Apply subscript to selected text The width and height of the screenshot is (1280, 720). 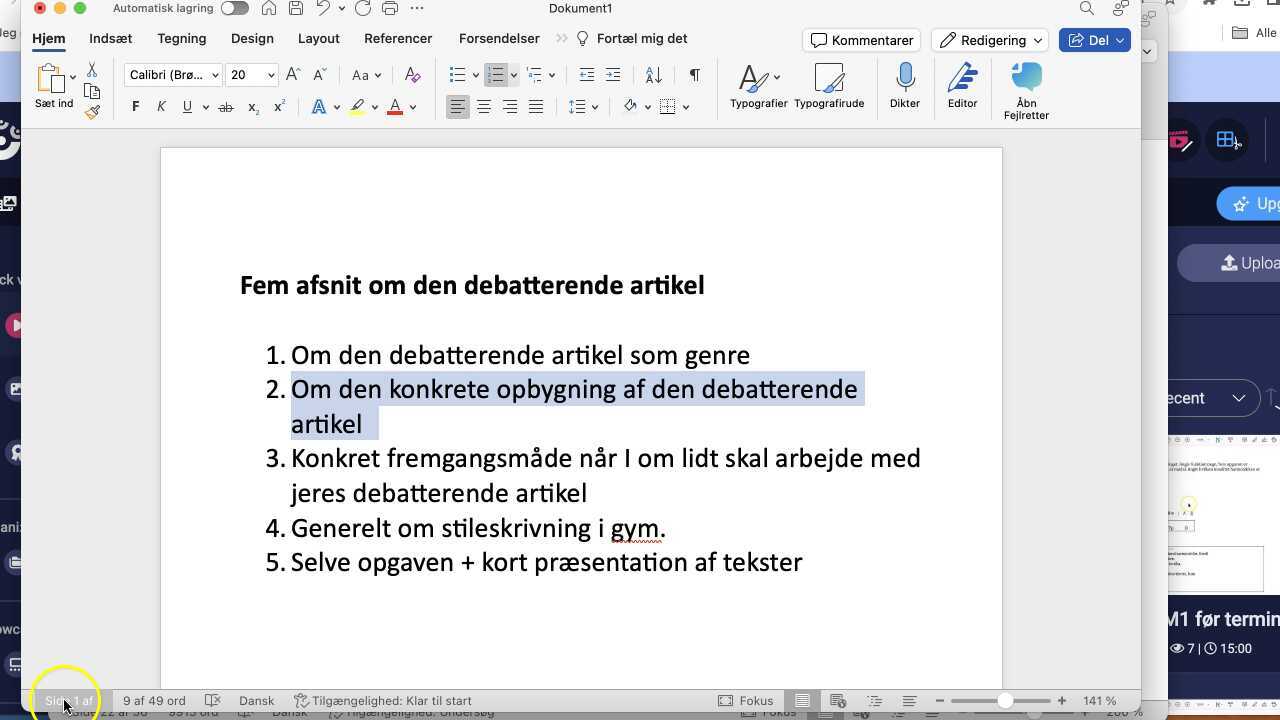click(252, 106)
